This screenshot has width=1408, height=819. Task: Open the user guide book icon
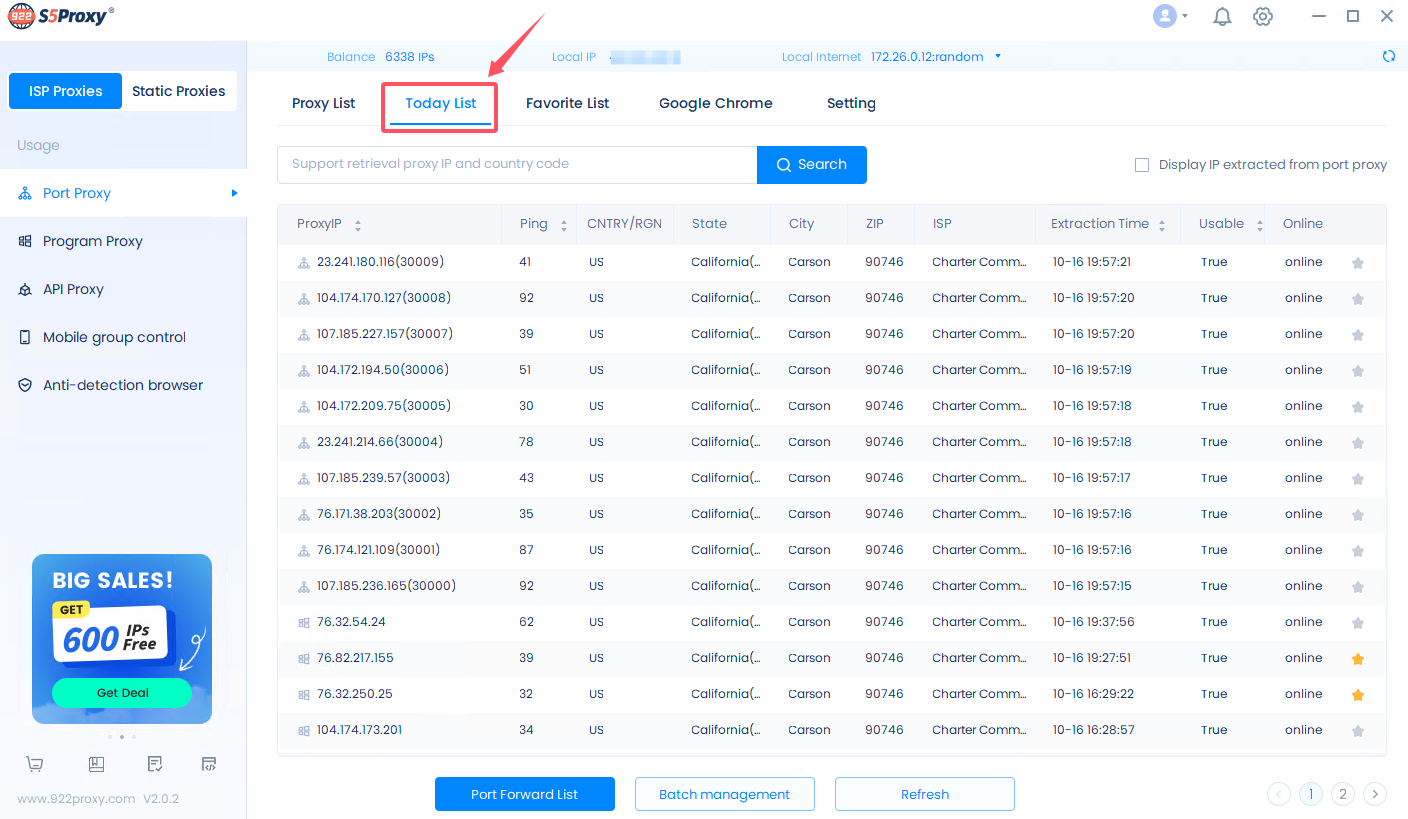(96, 764)
